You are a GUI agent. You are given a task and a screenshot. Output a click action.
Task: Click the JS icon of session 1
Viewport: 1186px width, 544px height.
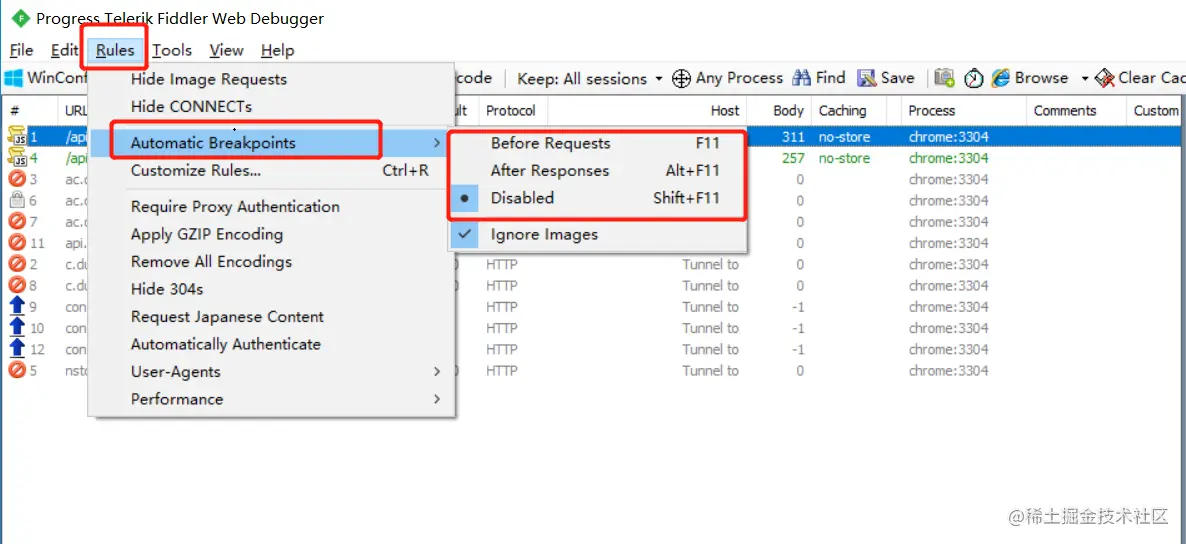click(17, 137)
